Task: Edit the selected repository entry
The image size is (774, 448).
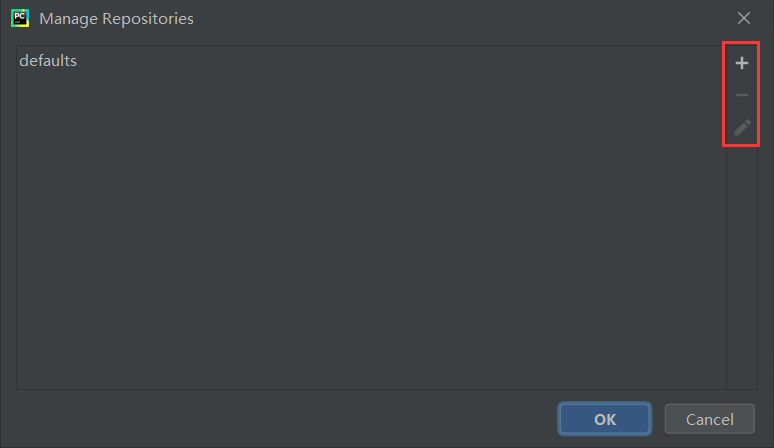Action: (x=741, y=128)
